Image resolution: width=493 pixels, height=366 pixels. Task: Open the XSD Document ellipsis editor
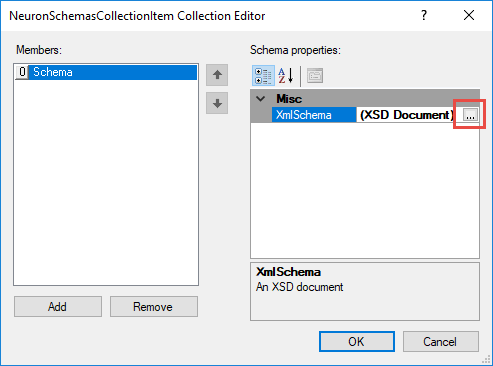coord(470,115)
